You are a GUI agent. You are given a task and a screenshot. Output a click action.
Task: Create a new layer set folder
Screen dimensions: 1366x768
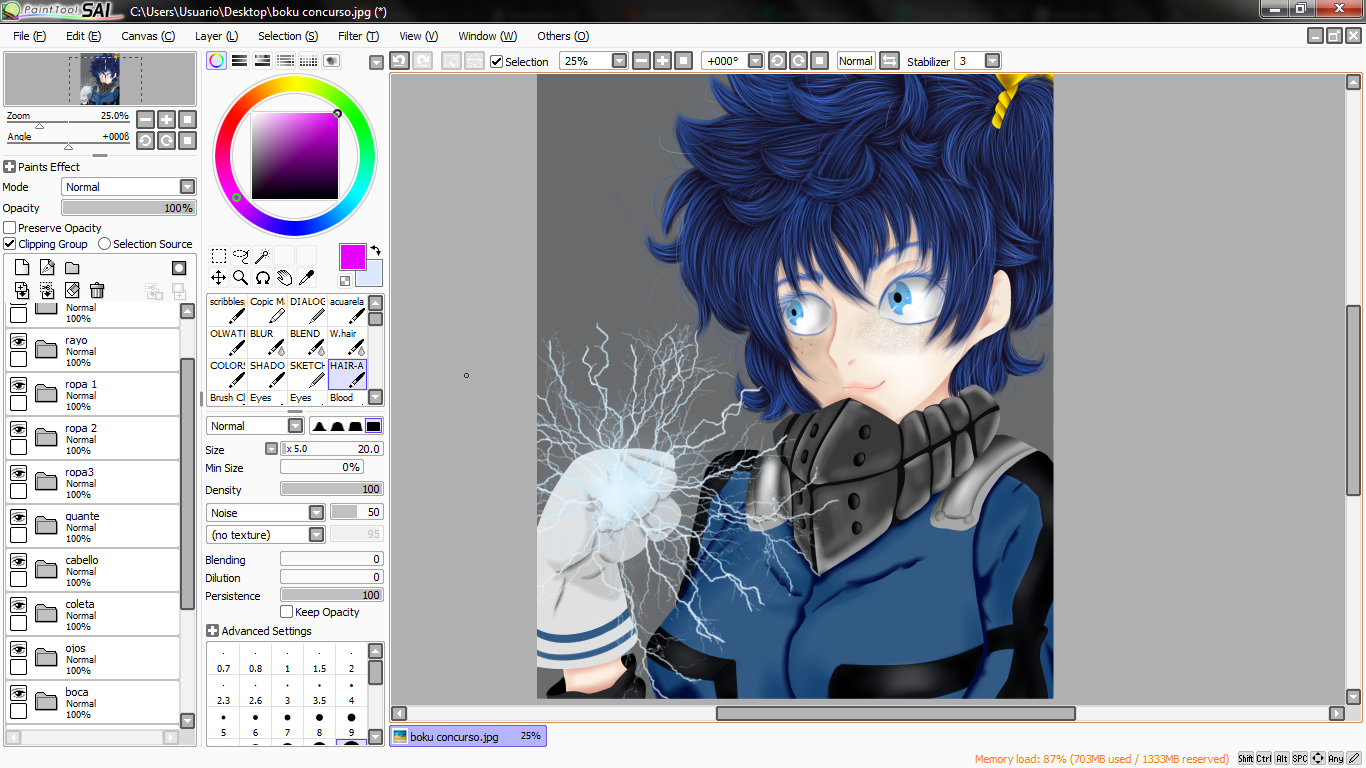coord(72,268)
